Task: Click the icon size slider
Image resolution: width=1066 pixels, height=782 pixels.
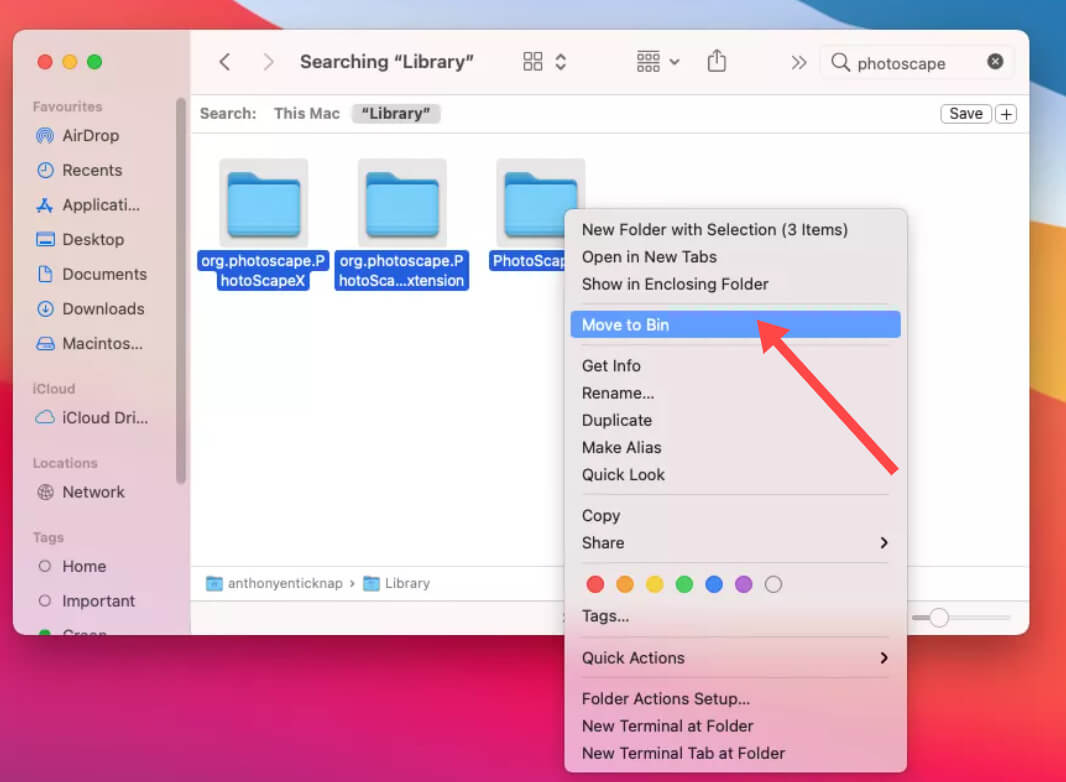Action: click(x=961, y=617)
